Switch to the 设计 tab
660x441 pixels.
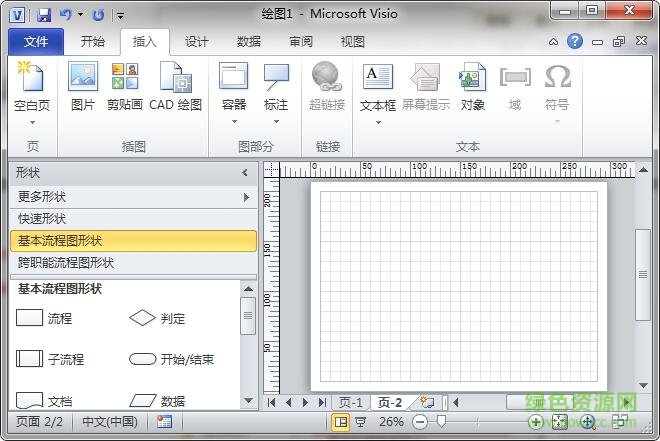(x=197, y=42)
